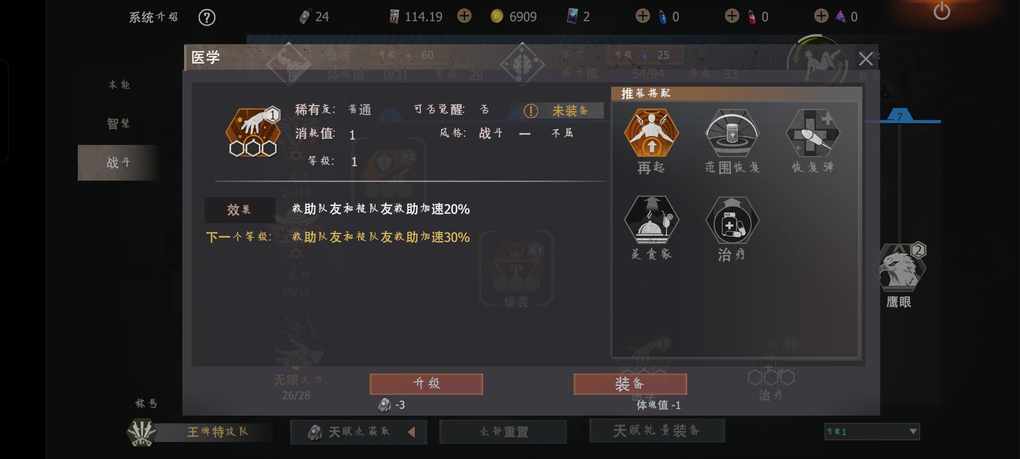Switch to the 智慧 tab
Image resolution: width=1020 pixels, height=459 pixels.
(118, 123)
